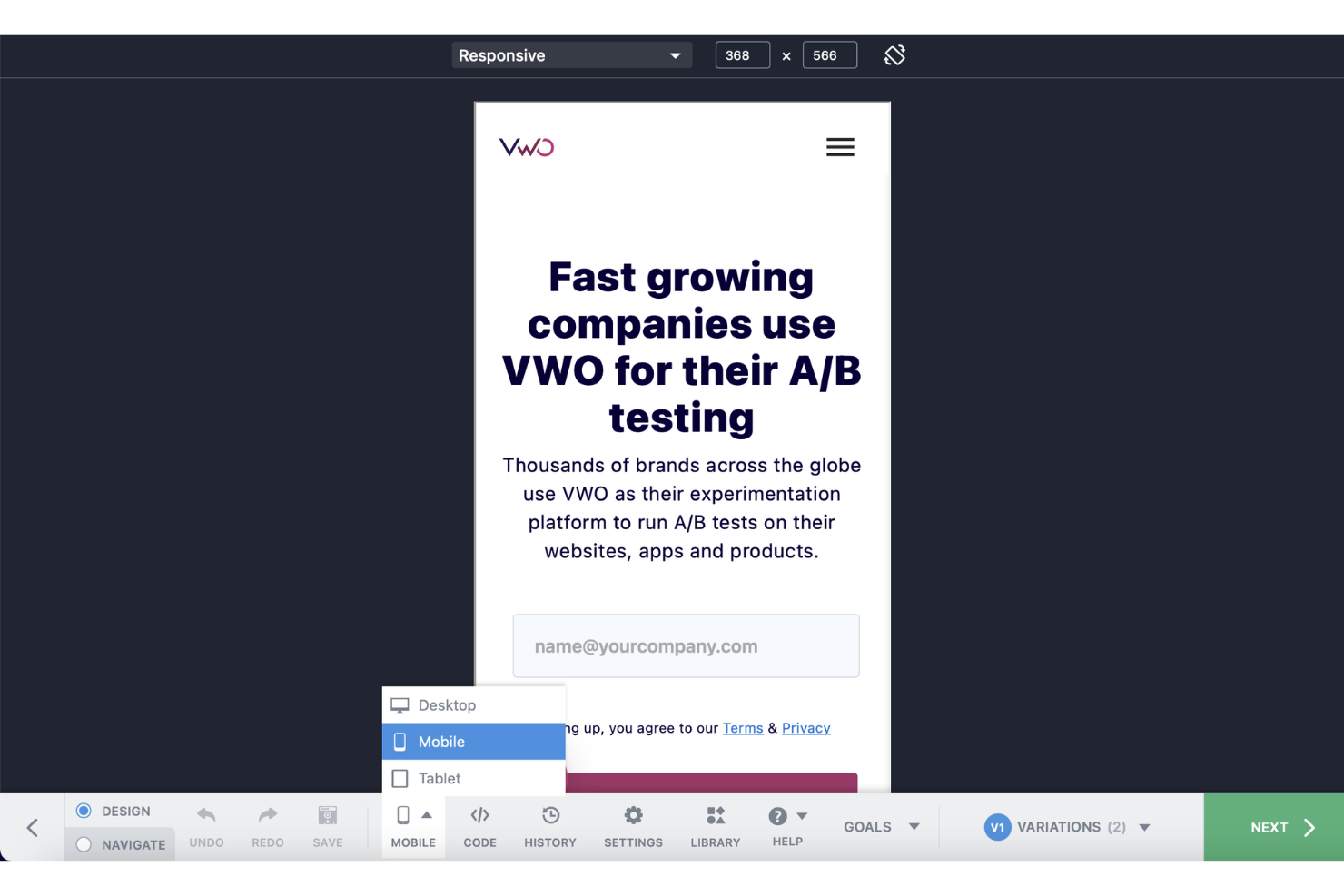Open the Privacy link
This screenshot has height=896, width=1344.
(x=806, y=728)
